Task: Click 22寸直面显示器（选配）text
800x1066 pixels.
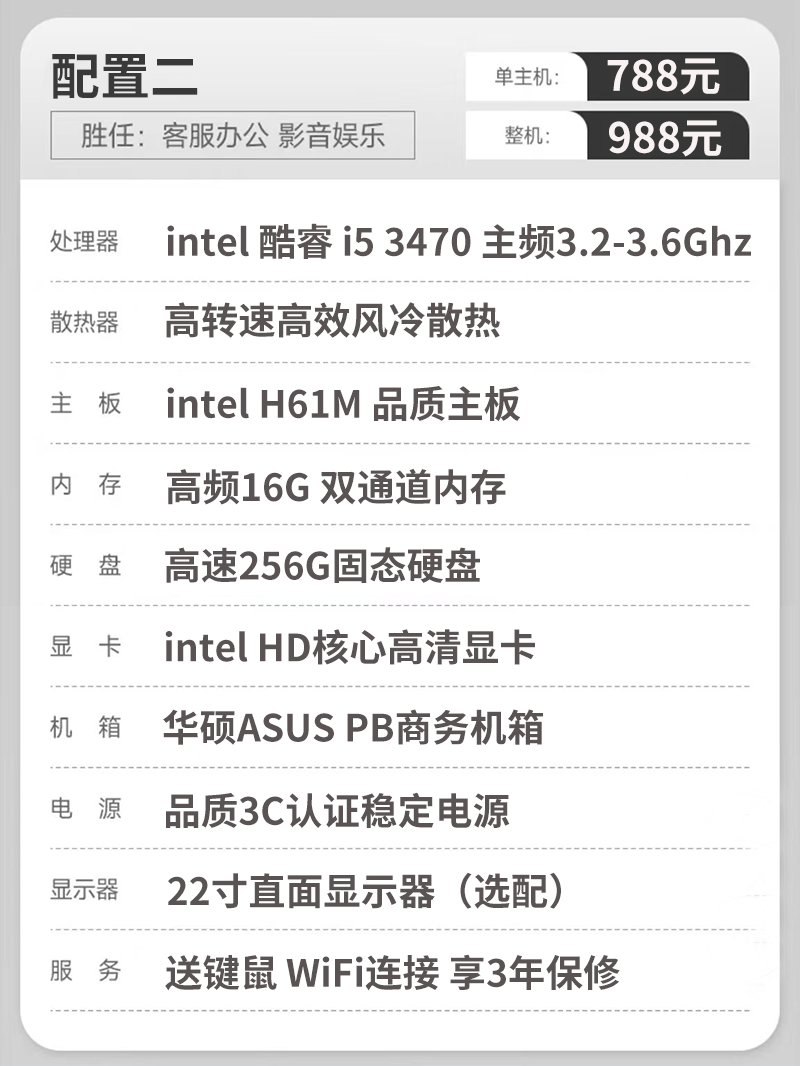Action: [367, 891]
